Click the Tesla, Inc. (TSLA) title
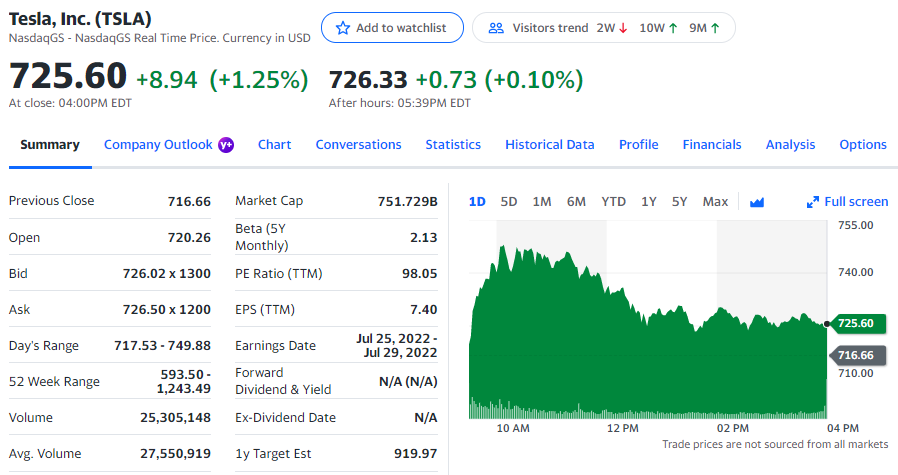Viewport: 898px width, 475px height. click(x=80, y=19)
